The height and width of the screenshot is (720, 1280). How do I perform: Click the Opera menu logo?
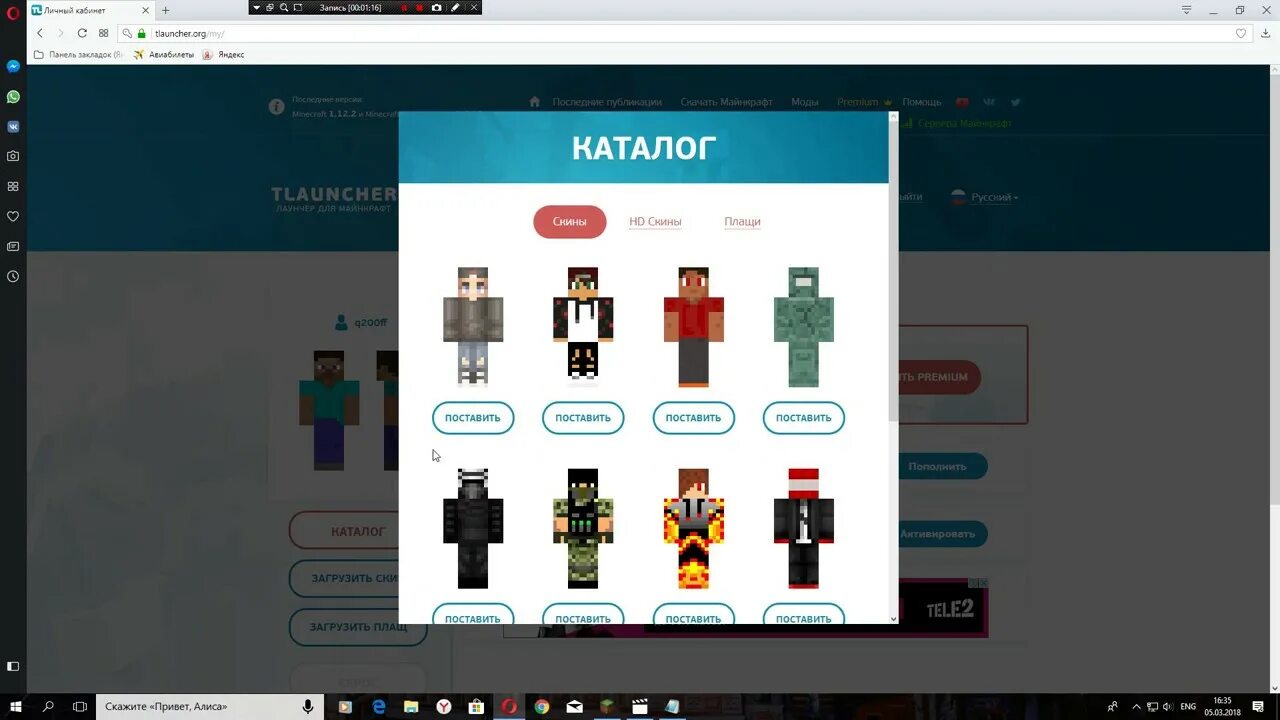pos(13,13)
